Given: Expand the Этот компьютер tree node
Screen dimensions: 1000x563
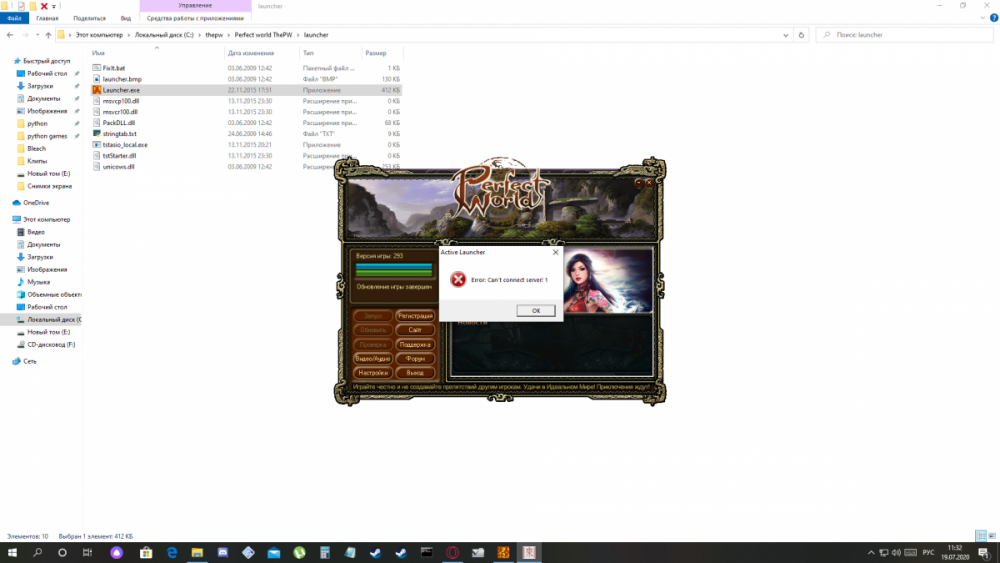Looking at the screenshot, I should click(5, 219).
